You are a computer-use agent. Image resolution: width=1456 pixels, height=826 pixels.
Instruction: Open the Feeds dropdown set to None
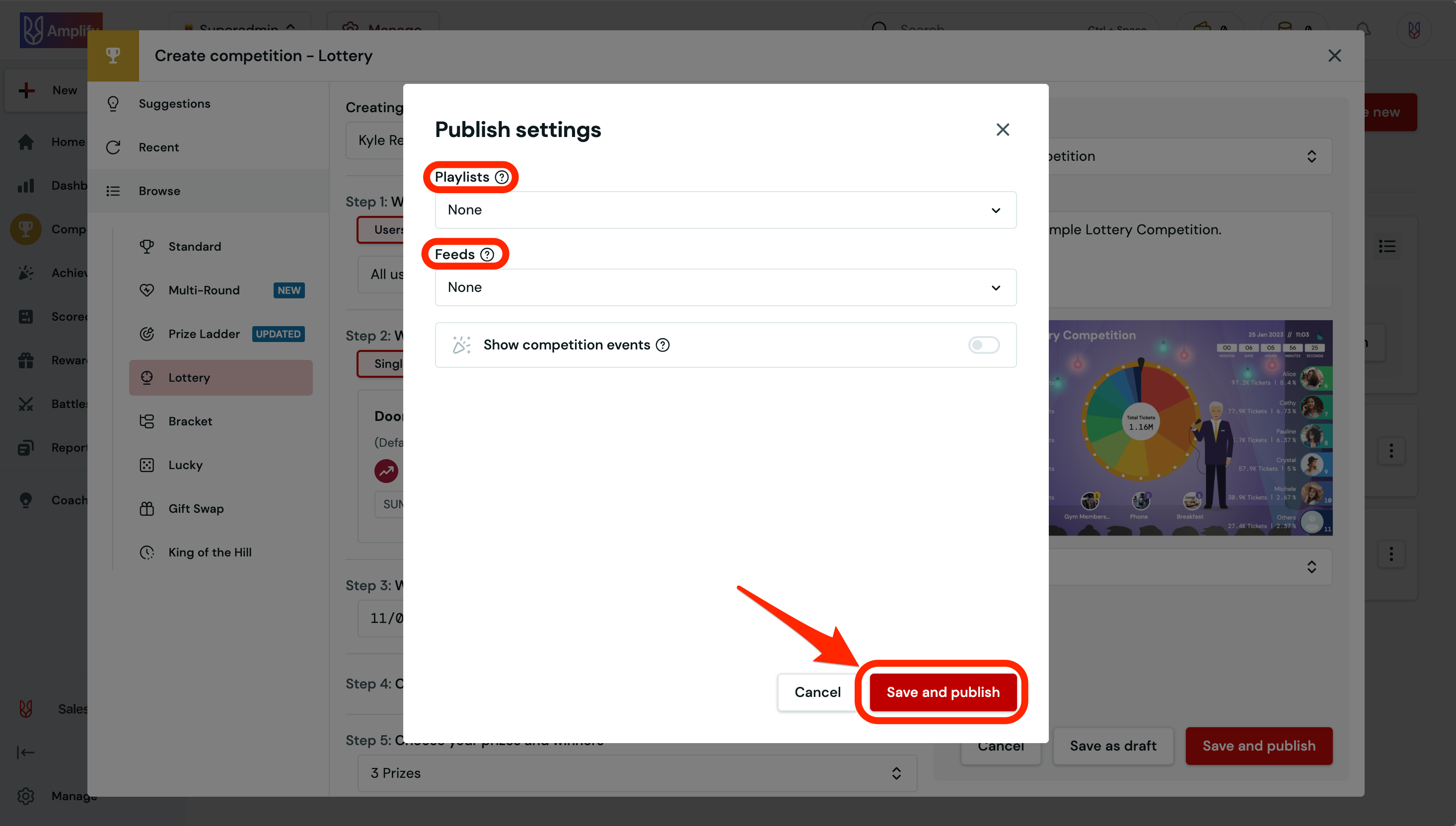[x=725, y=287]
